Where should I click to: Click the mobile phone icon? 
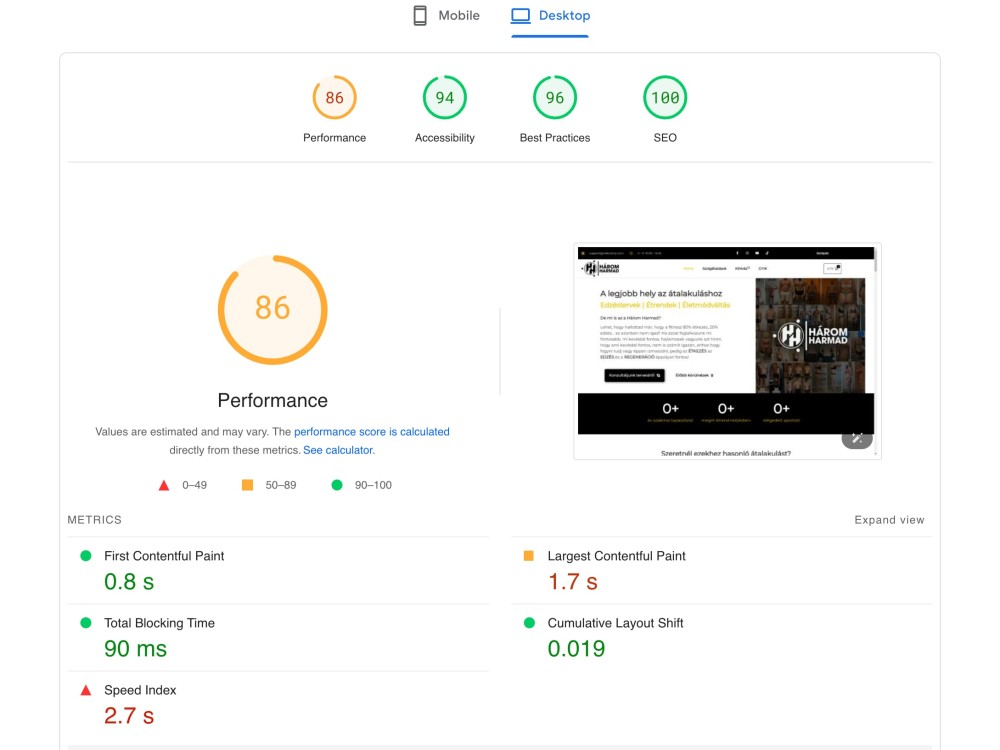coord(420,15)
